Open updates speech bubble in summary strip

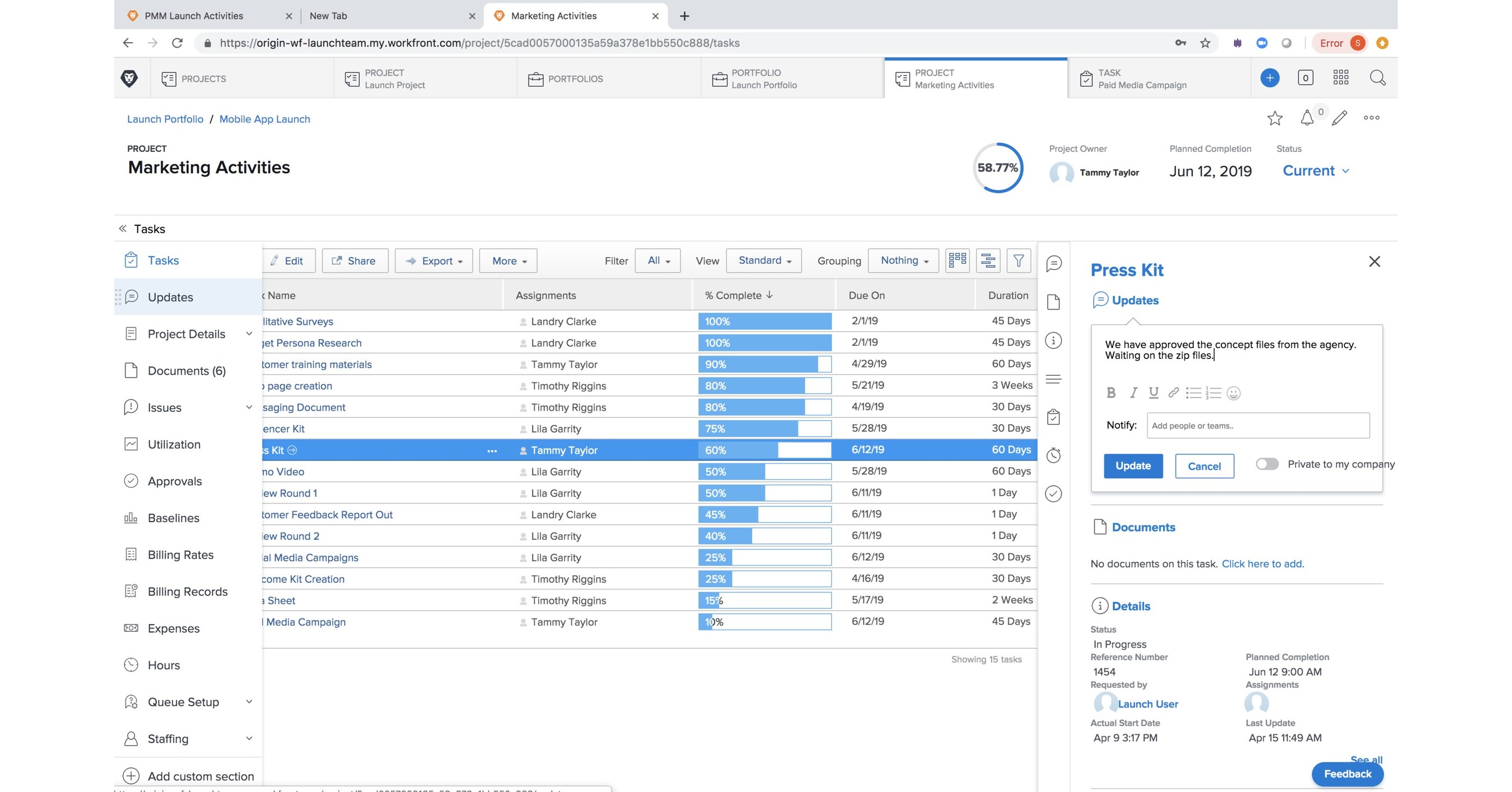pos(1053,263)
